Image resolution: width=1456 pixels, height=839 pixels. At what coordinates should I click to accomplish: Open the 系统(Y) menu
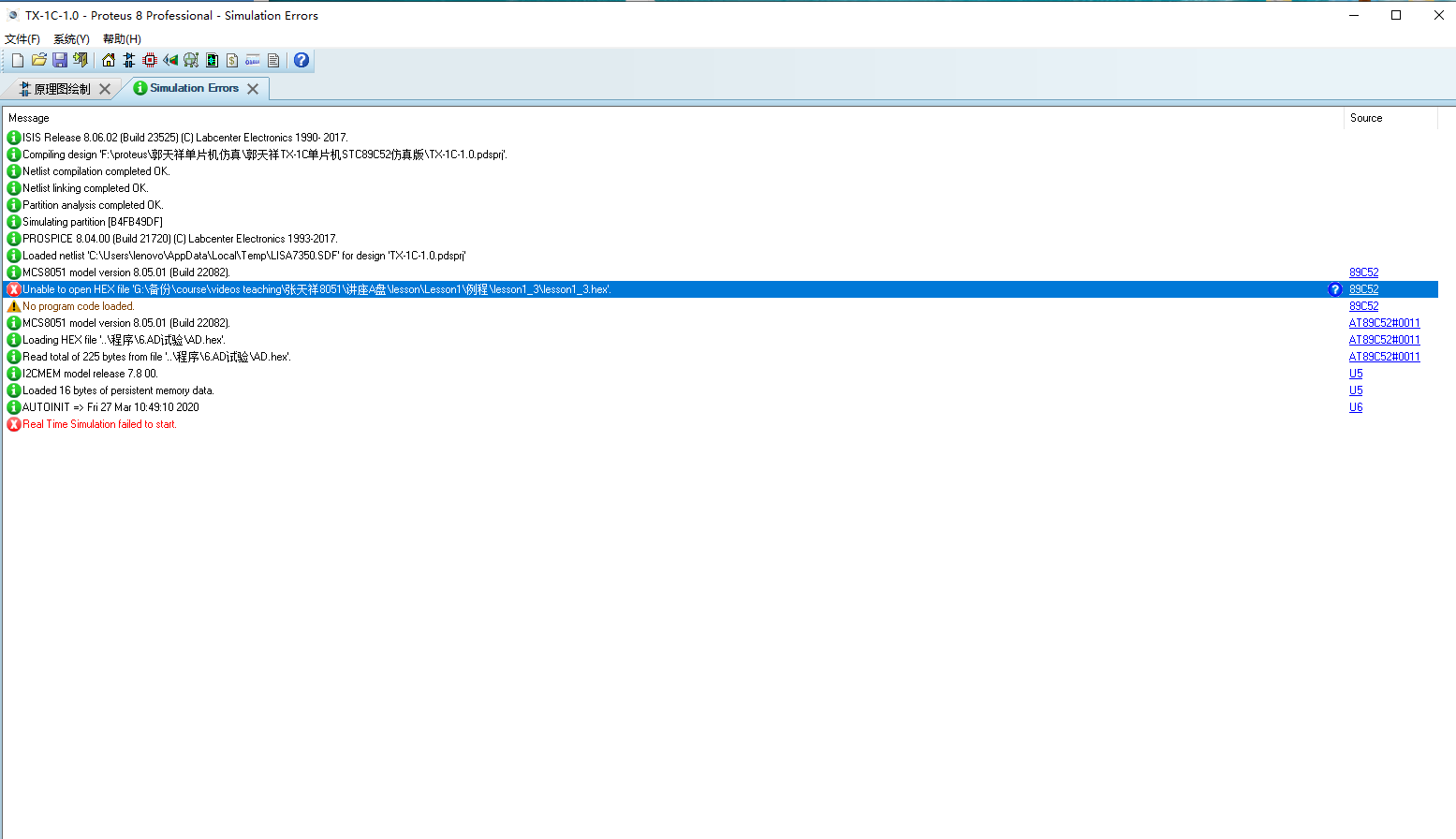point(72,39)
